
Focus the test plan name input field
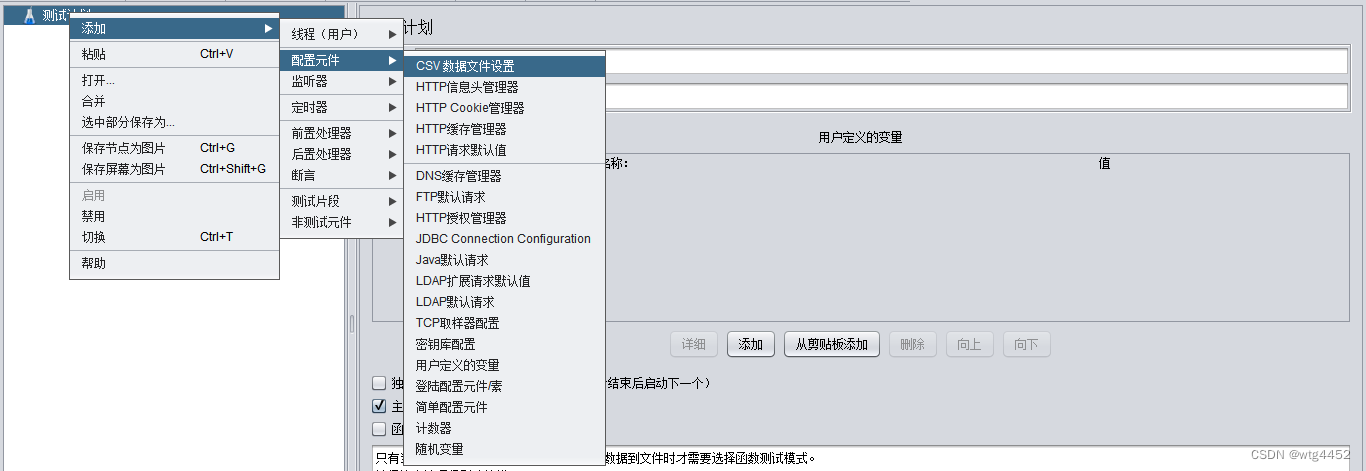point(976,62)
